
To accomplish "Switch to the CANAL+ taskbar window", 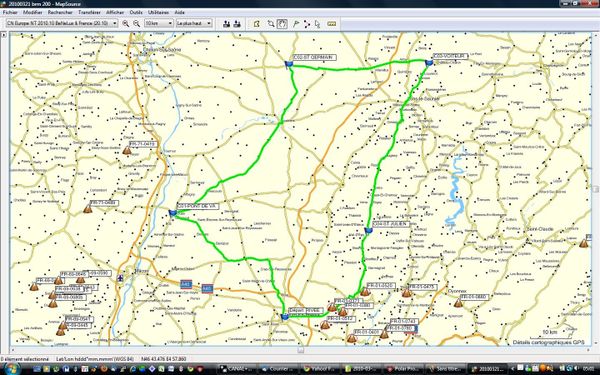I will 237,369.
